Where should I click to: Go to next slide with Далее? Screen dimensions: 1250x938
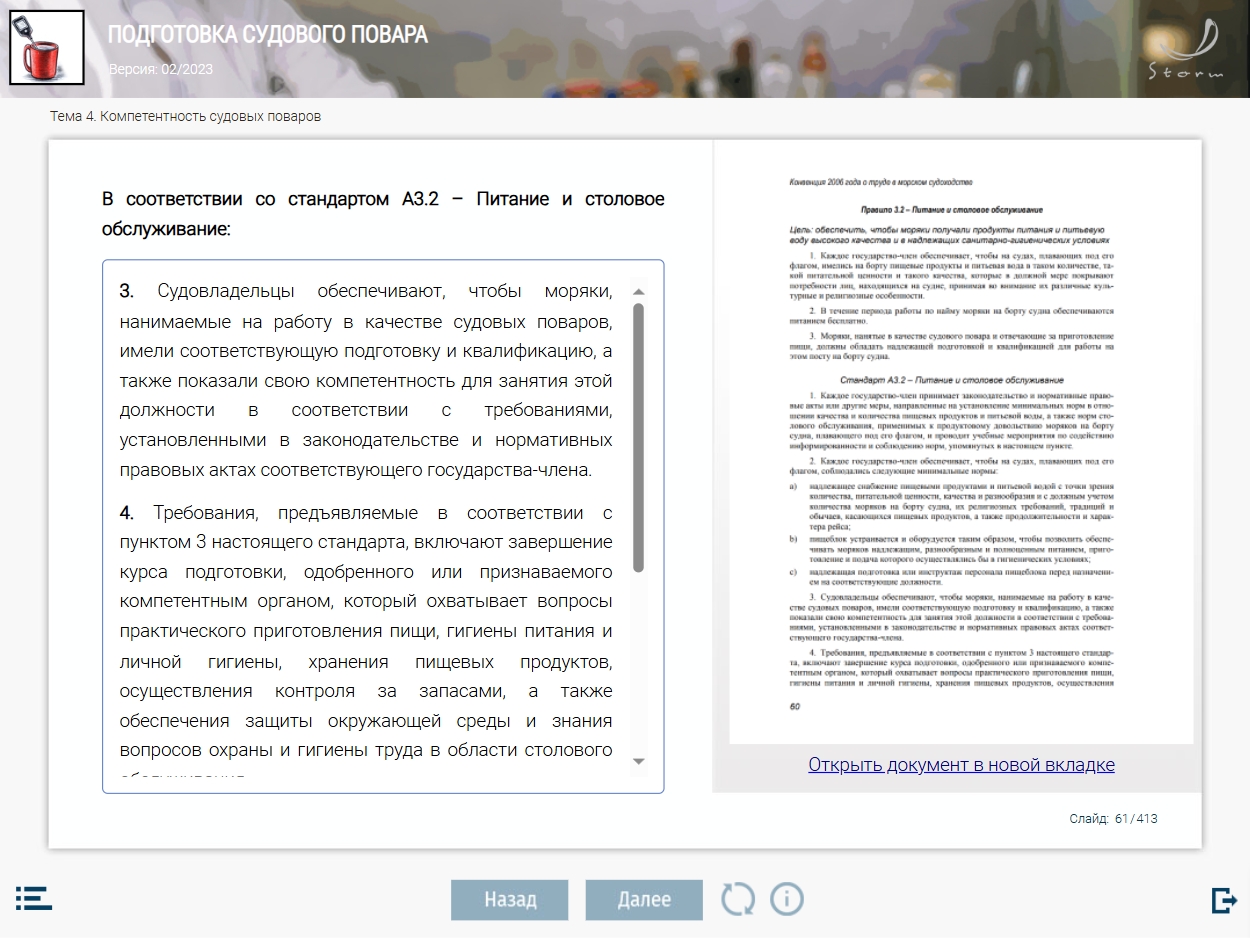(x=644, y=899)
